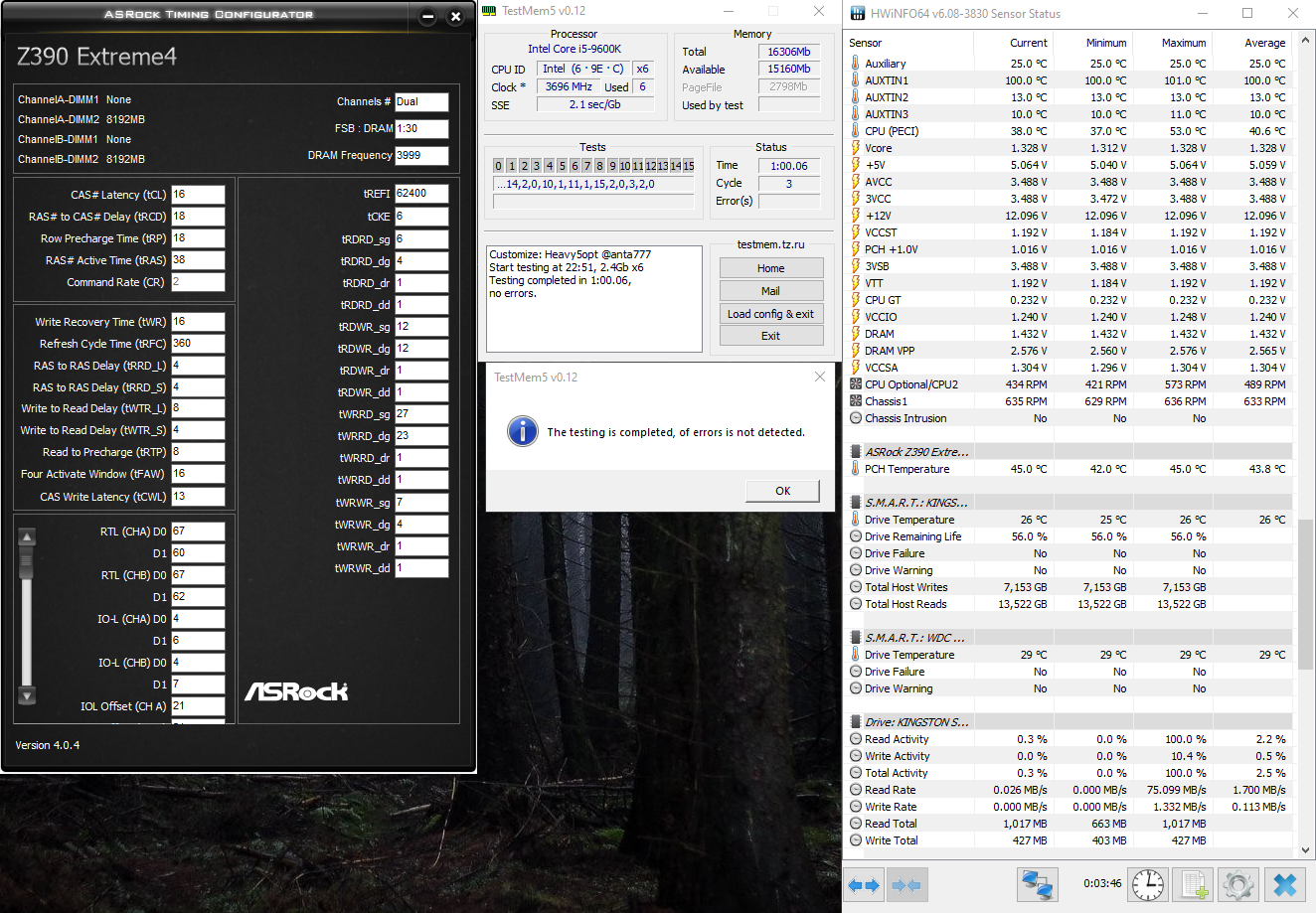Screen dimensions: 1316x913
Task: Start HWiNFO logging with sheet-plus icon
Action: point(1194,884)
